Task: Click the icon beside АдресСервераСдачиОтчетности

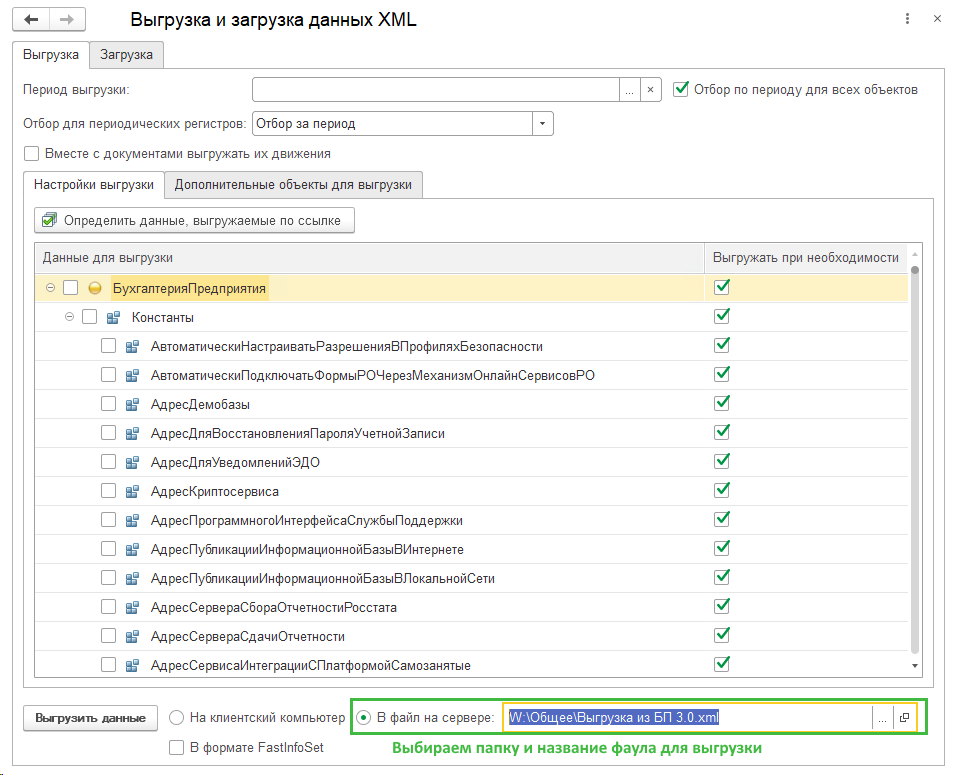Action: [x=132, y=637]
